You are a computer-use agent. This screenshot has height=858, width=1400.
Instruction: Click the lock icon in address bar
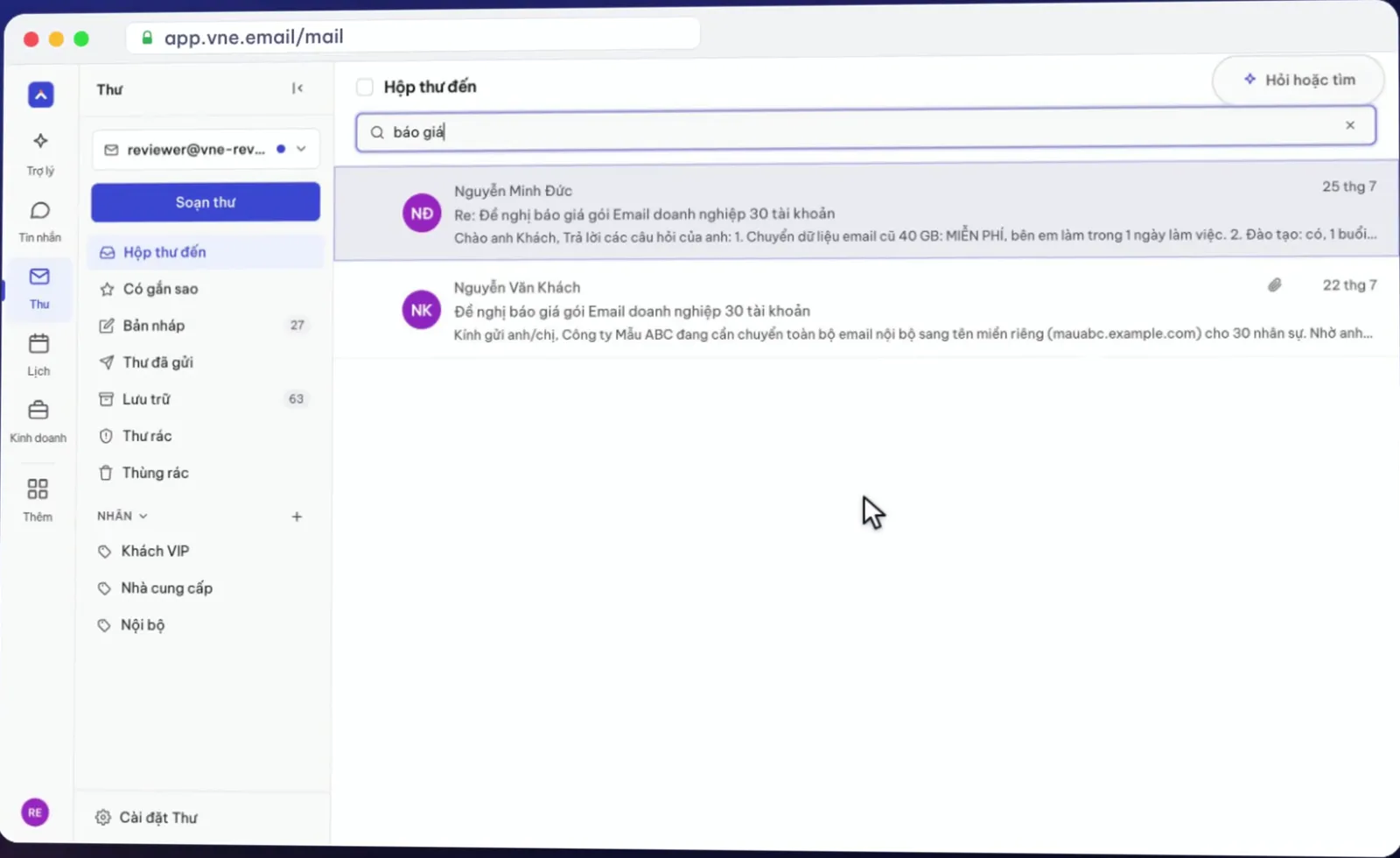(x=147, y=38)
